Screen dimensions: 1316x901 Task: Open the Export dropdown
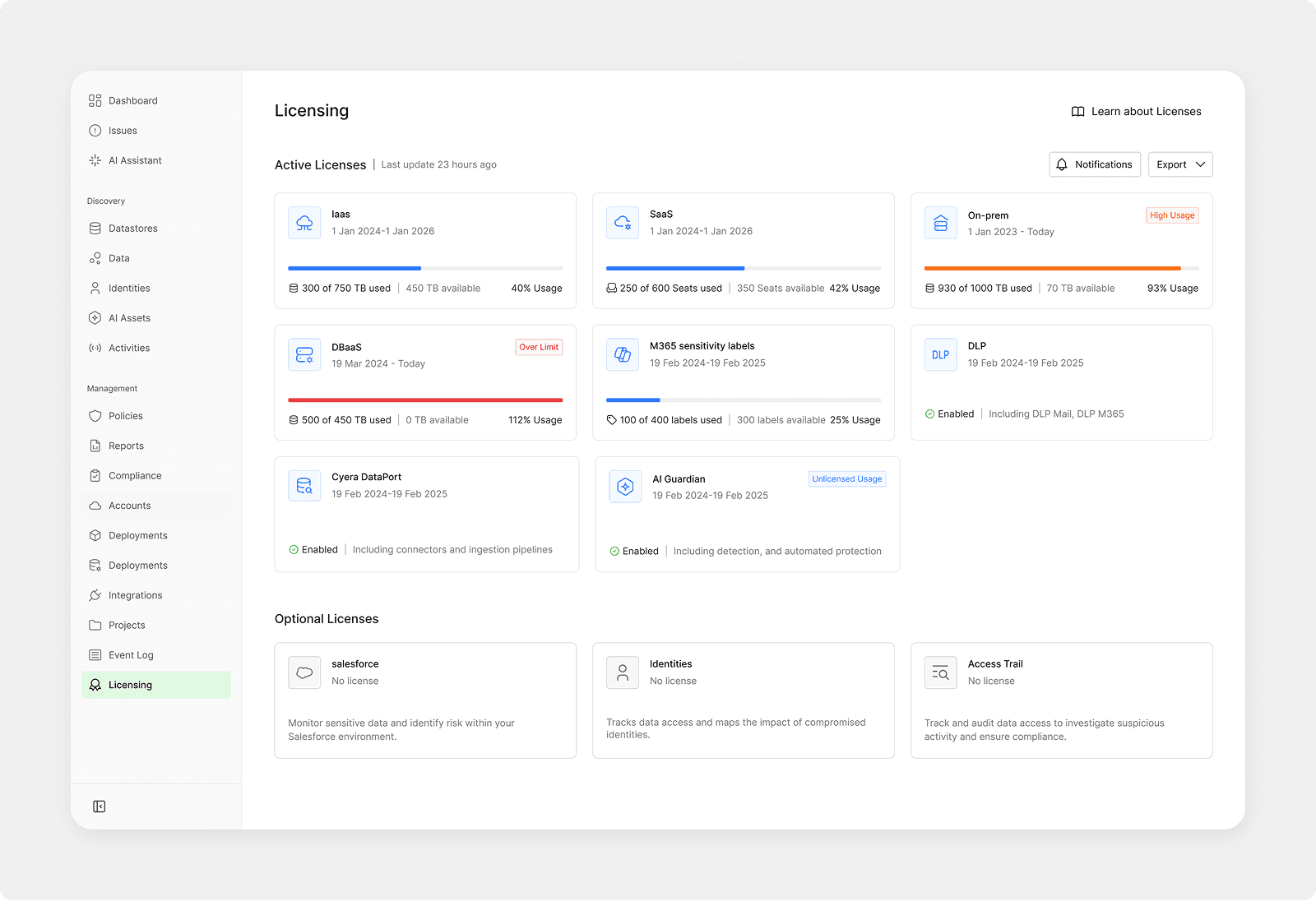pyautogui.click(x=1179, y=164)
